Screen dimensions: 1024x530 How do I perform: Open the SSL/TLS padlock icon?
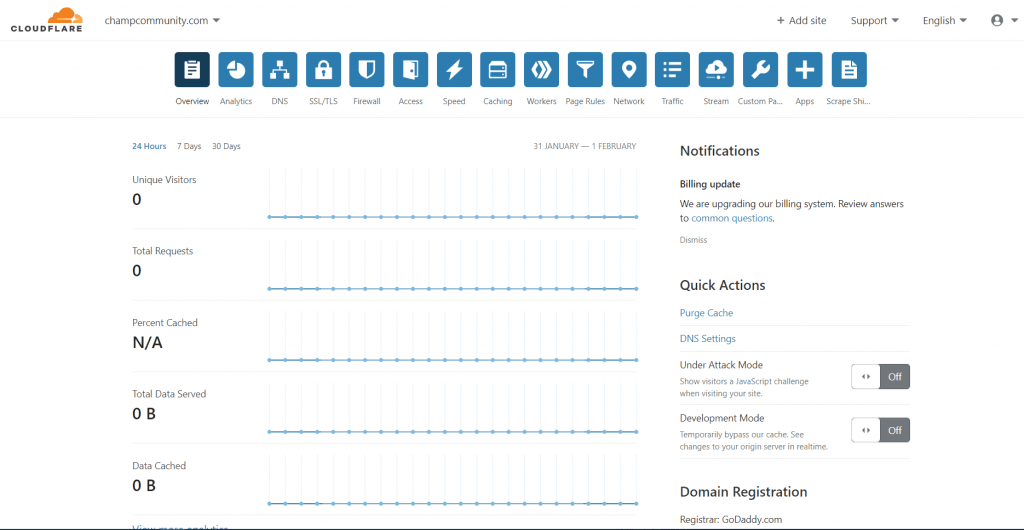(323, 70)
